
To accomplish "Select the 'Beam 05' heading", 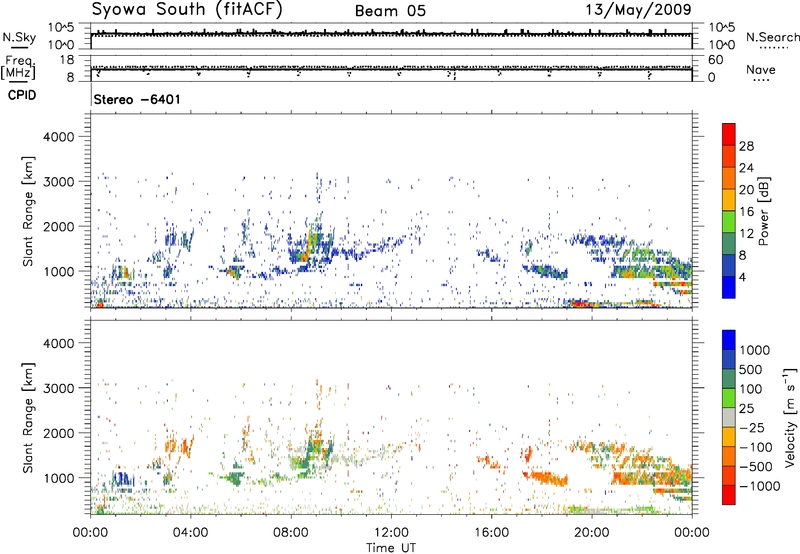I will tap(390, 11).
